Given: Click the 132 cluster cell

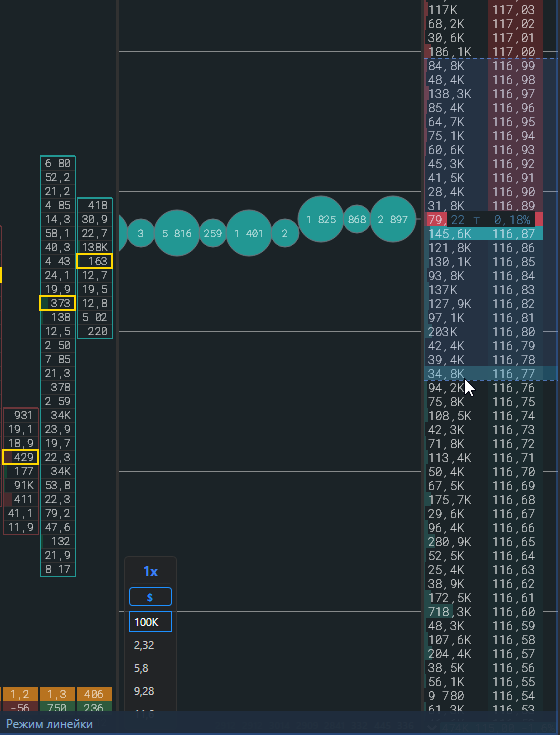Looking at the screenshot, I should tap(58, 541).
